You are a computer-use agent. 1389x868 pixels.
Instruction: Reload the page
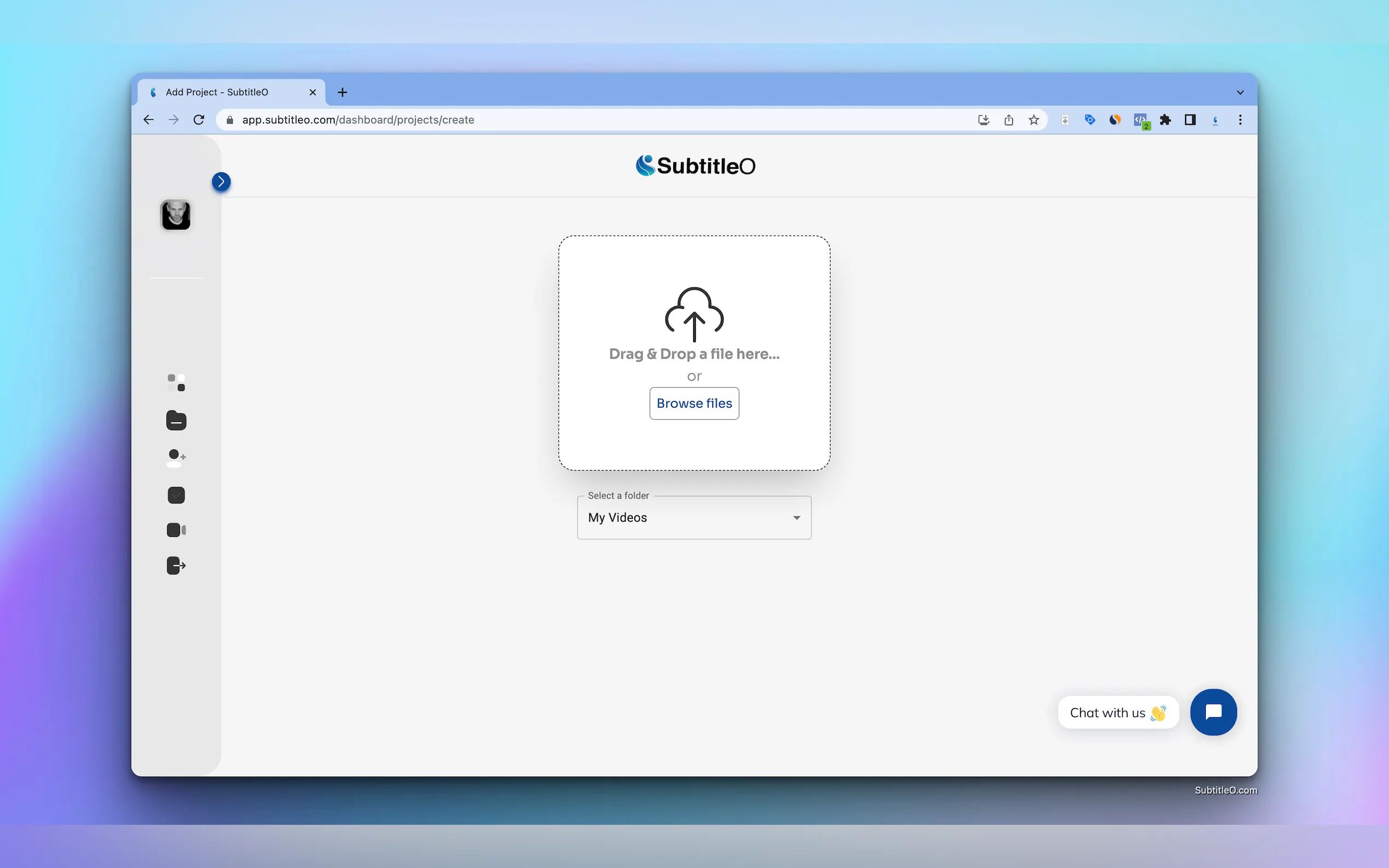(199, 120)
